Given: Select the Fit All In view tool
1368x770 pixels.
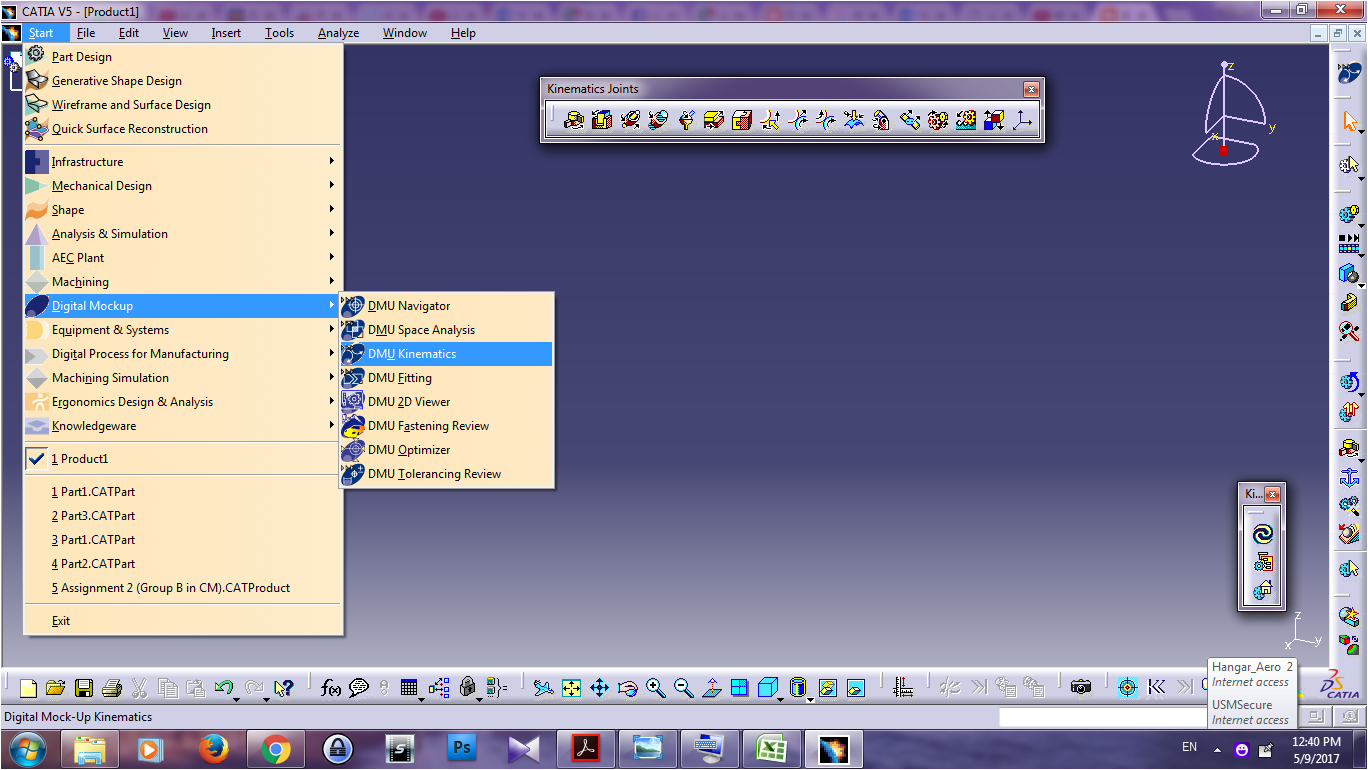Looking at the screenshot, I should coord(570,687).
